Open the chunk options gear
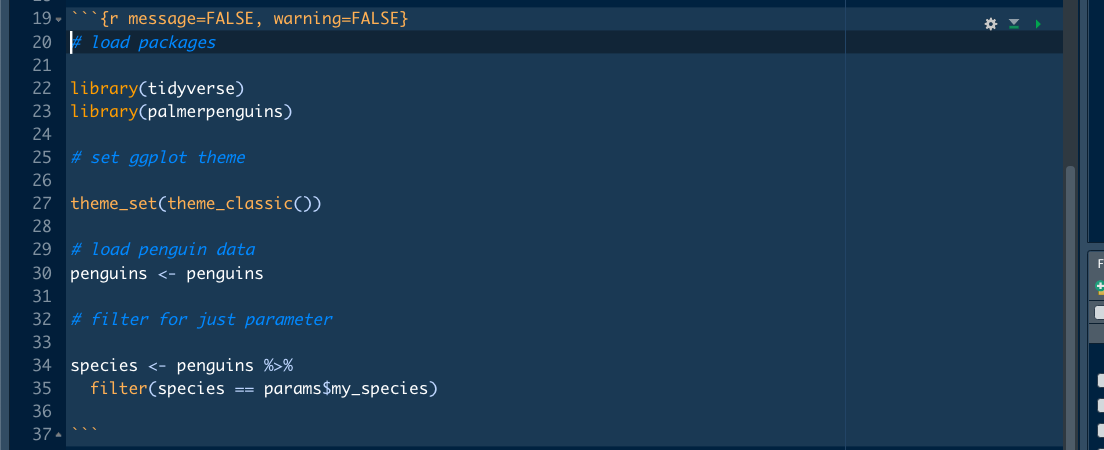Screen dimensions: 1104x450 point(991,24)
